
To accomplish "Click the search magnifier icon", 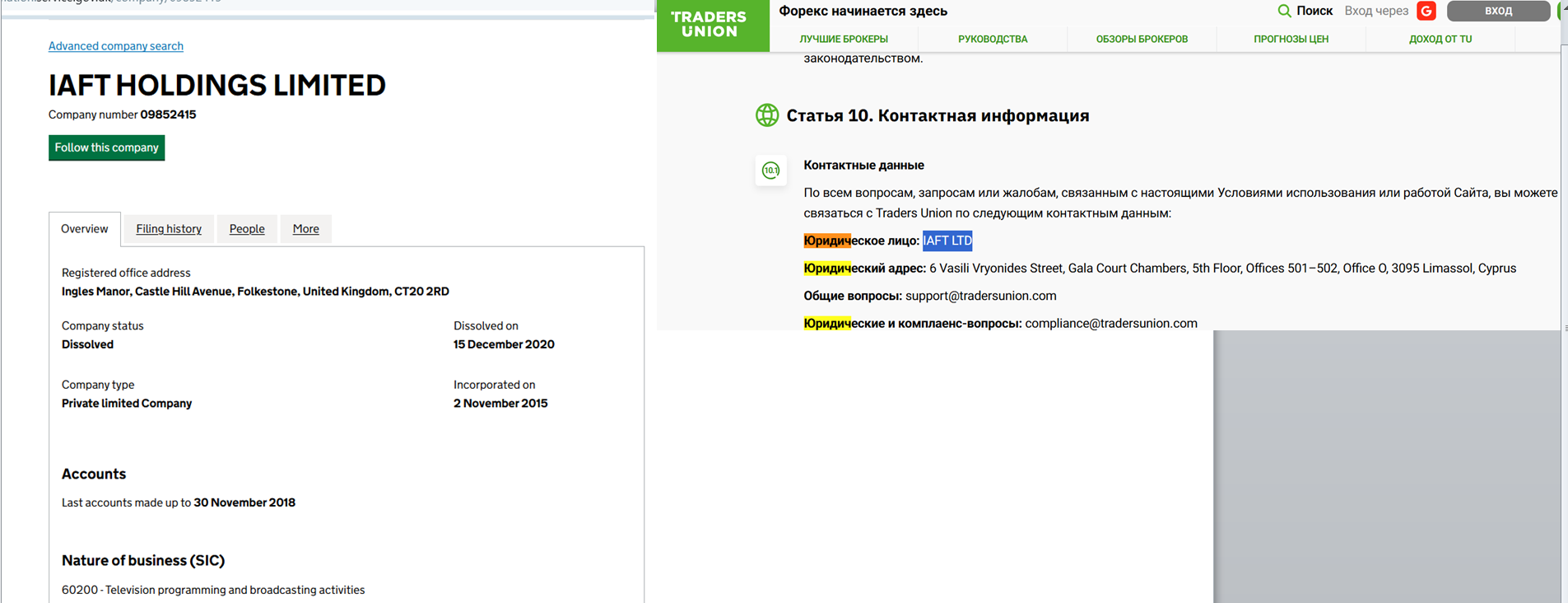I will 1284,11.
